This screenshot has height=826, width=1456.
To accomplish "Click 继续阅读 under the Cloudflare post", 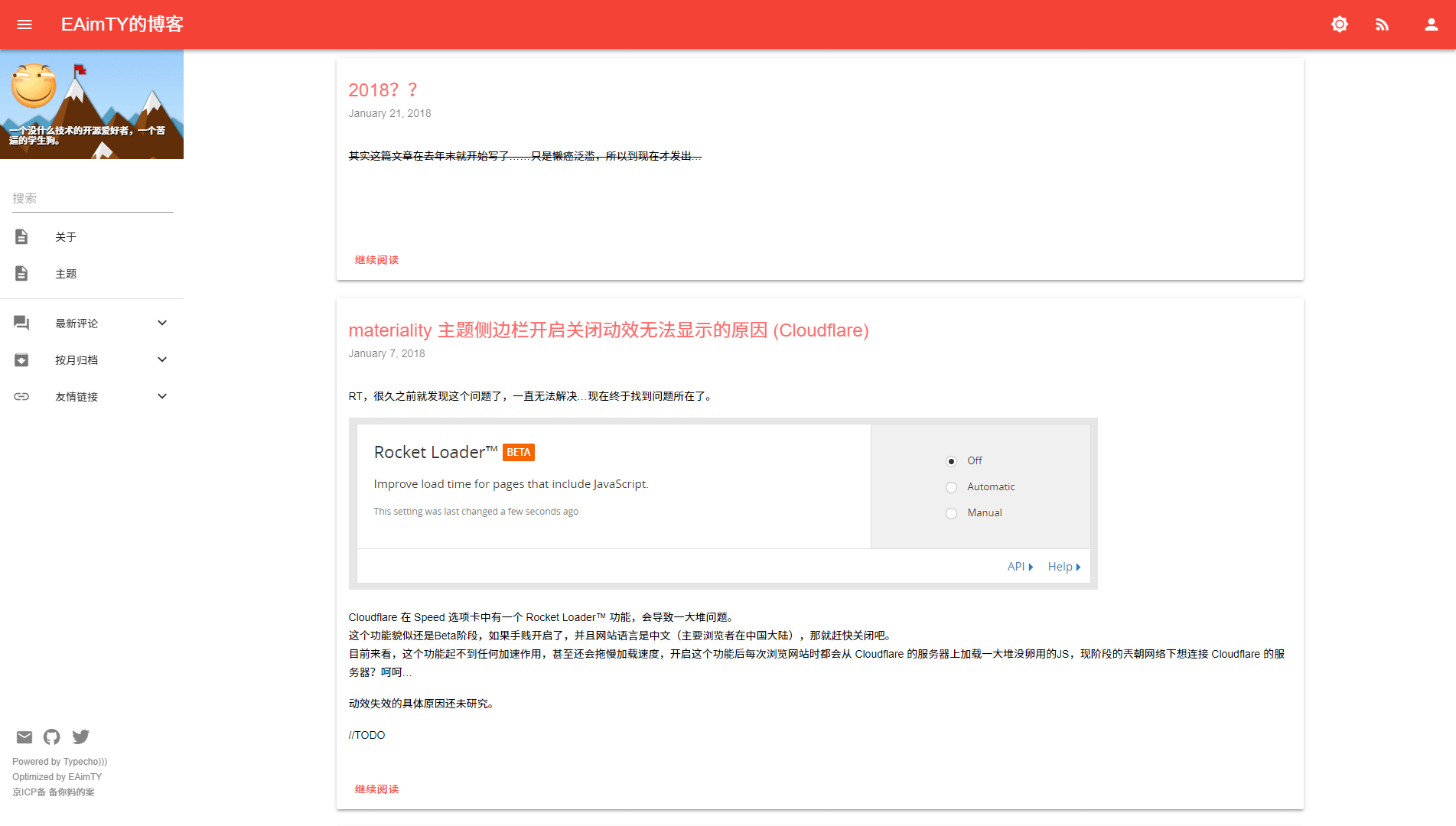I will 376,789.
